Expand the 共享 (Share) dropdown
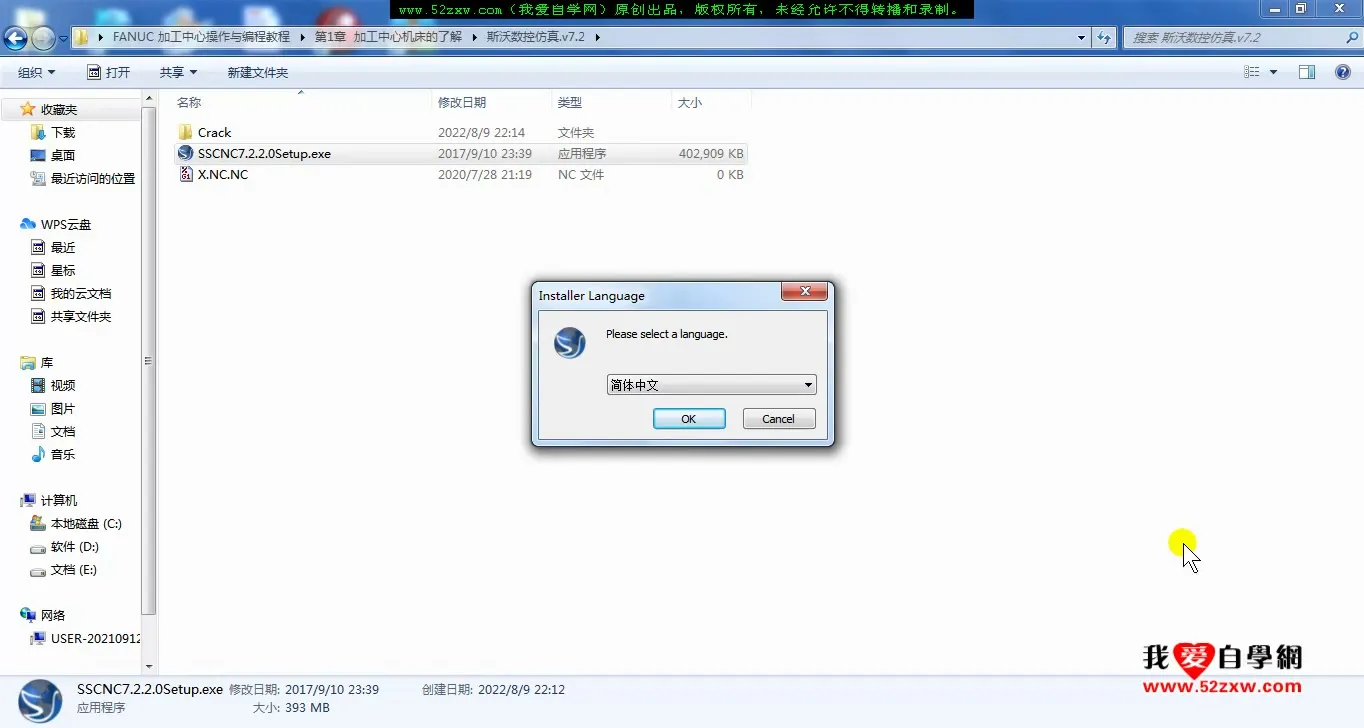The image size is (1364, 728). tap(177, 71)
